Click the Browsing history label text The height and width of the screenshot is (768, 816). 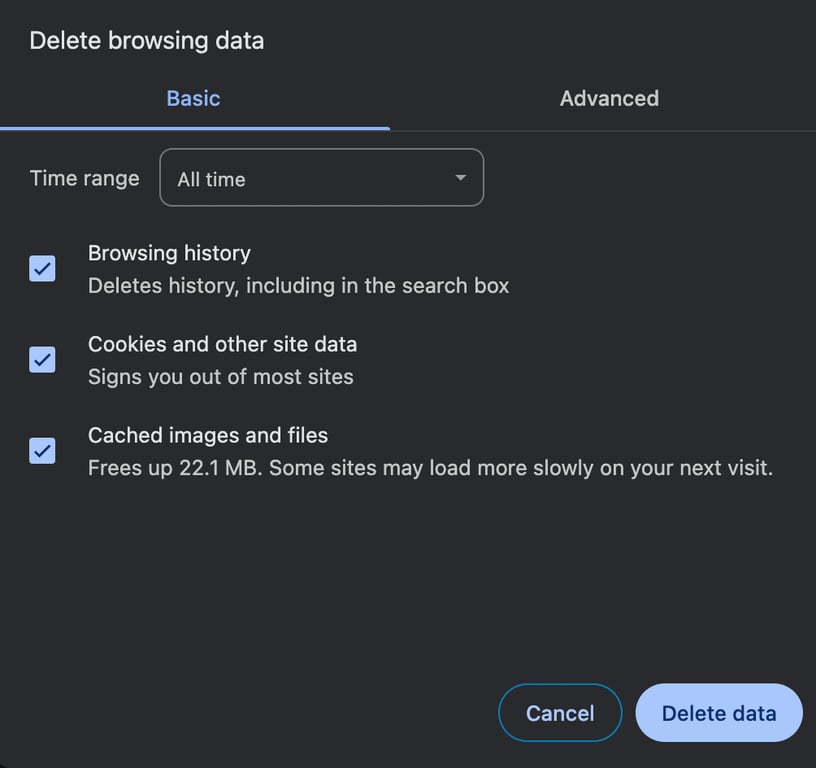(169, 253)
